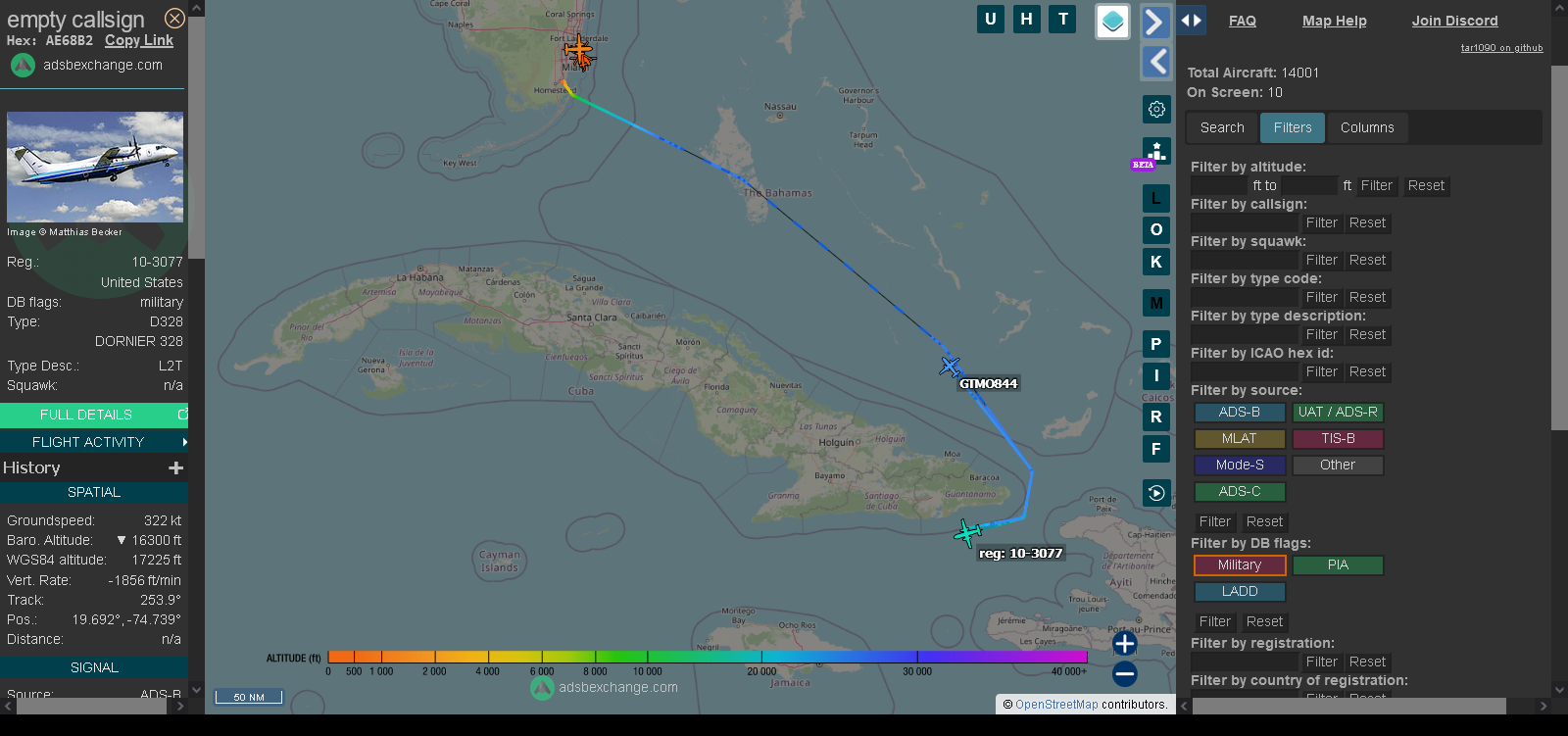Image resolution: width=1568 pixels, height=736 pixels.
Task: Switch to the Filters tab
Action: pyautogui.click(x=1293, y=127)
